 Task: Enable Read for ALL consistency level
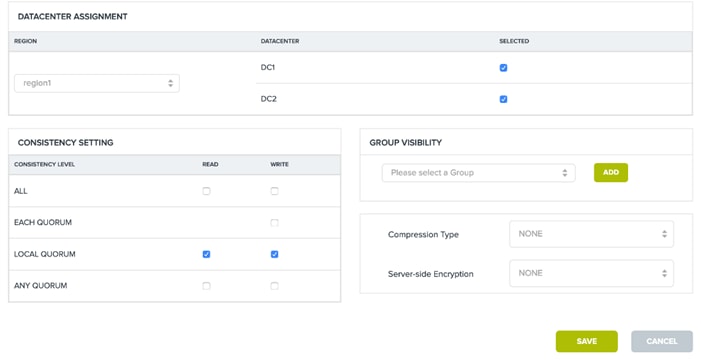pos(206,191)
